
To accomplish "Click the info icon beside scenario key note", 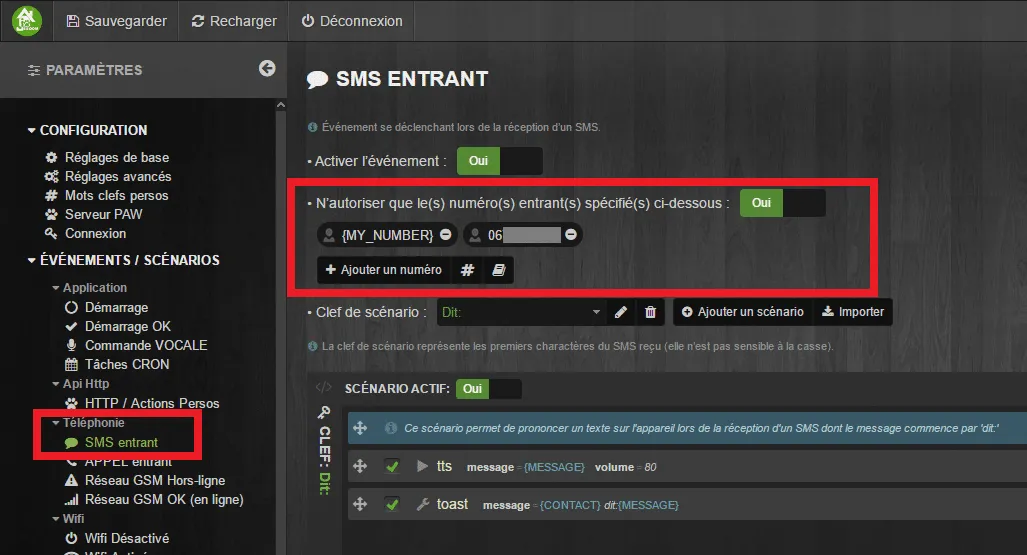I will pos(312,346).
